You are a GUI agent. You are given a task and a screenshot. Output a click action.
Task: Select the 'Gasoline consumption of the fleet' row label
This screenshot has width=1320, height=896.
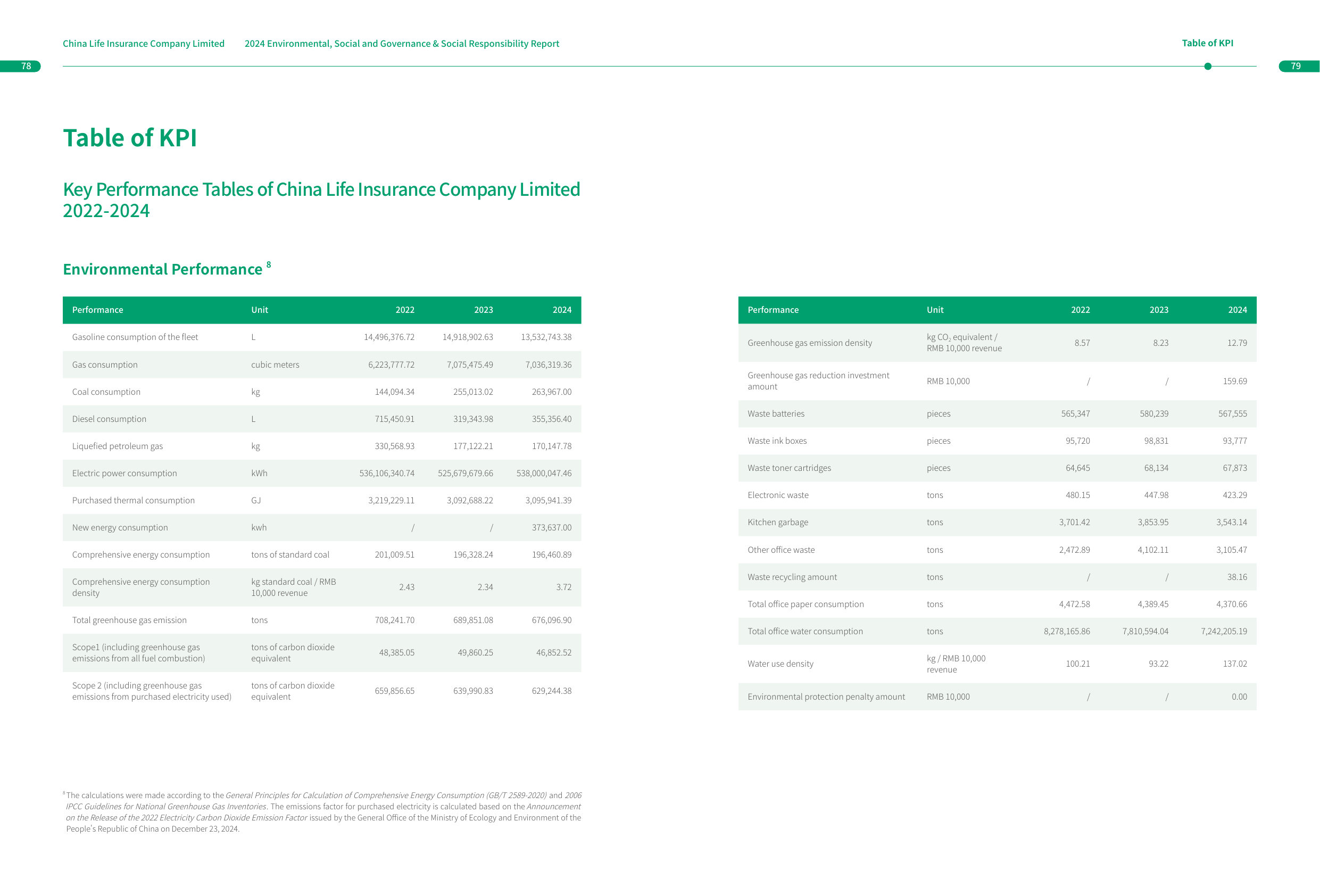coord(135,337)
